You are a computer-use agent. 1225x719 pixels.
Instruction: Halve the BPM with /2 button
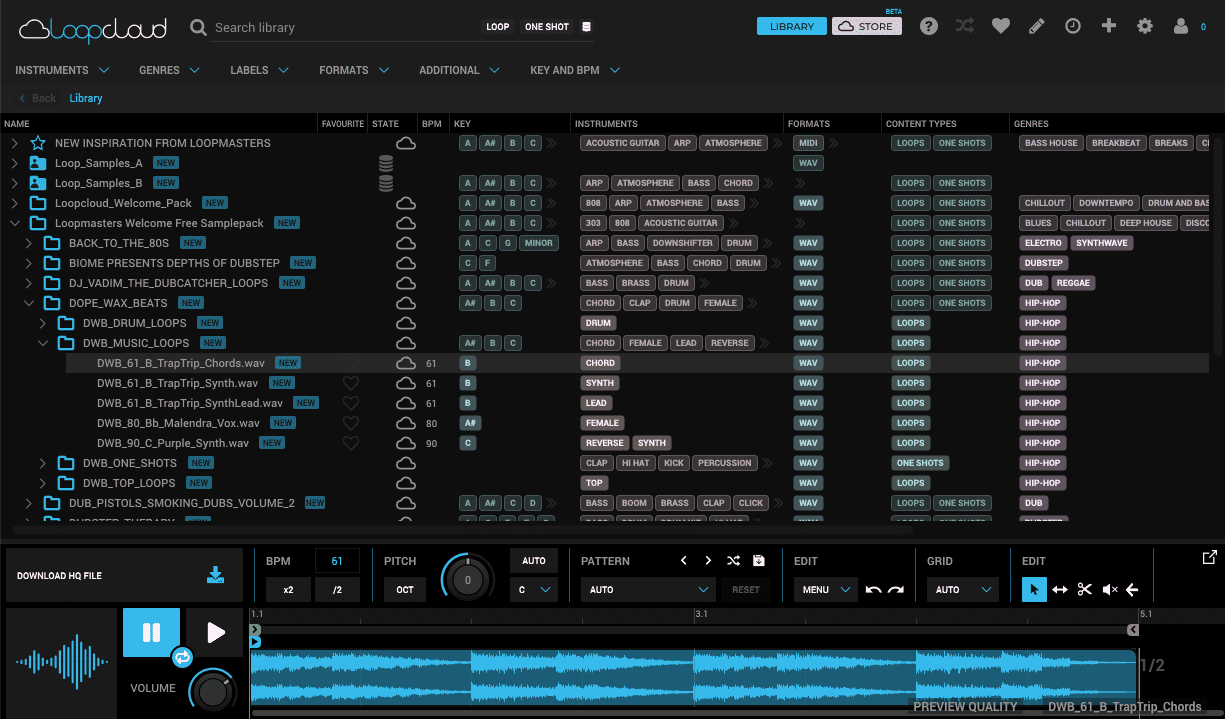tap(337, 589)
